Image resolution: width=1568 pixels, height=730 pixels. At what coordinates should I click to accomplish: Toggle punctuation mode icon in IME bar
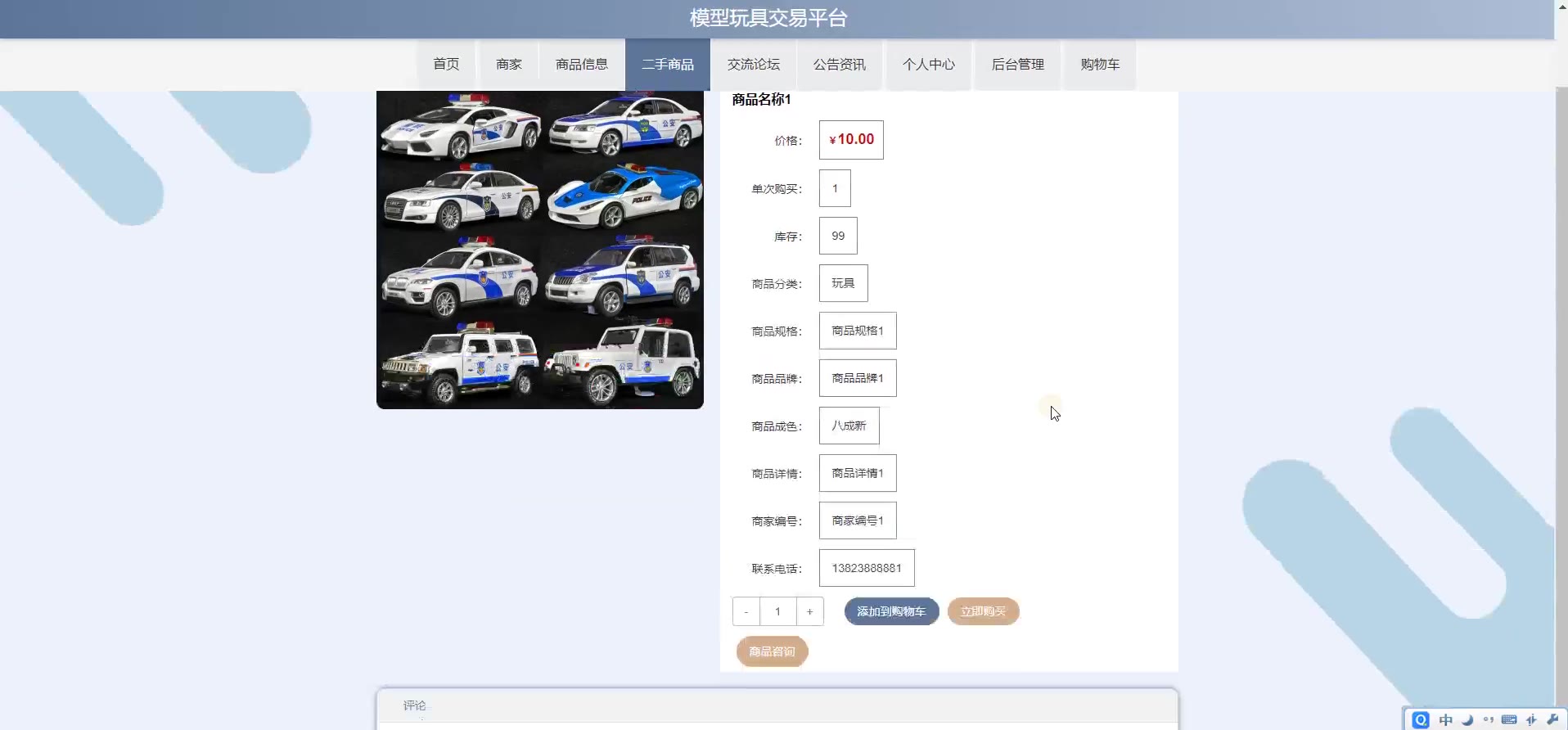[x=1489, y=719]
